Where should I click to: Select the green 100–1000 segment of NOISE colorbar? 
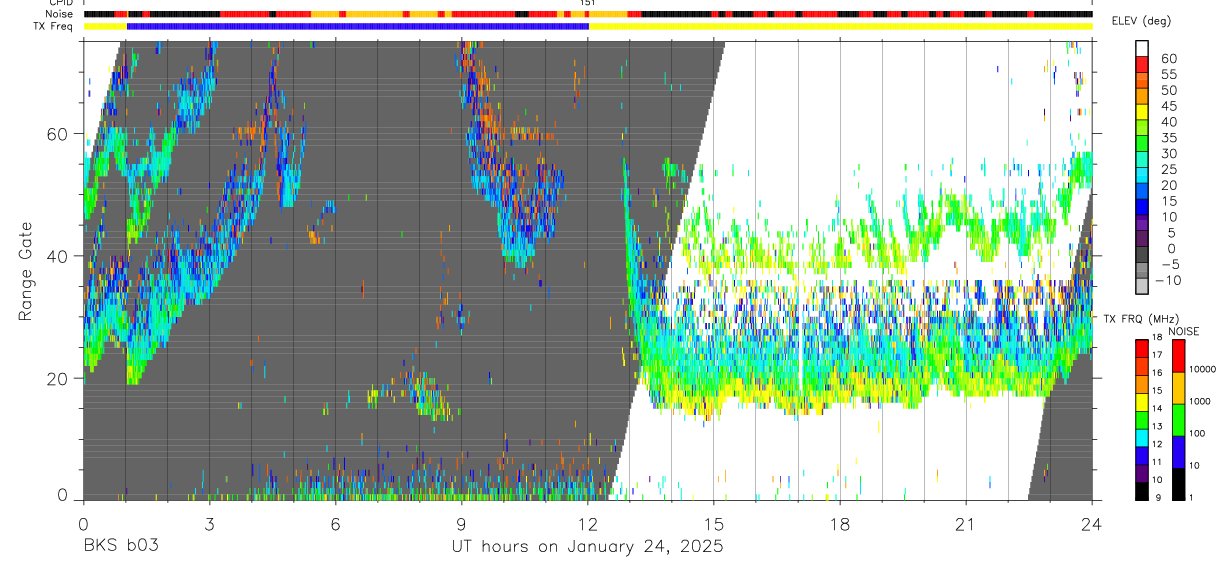[1178, 420]
